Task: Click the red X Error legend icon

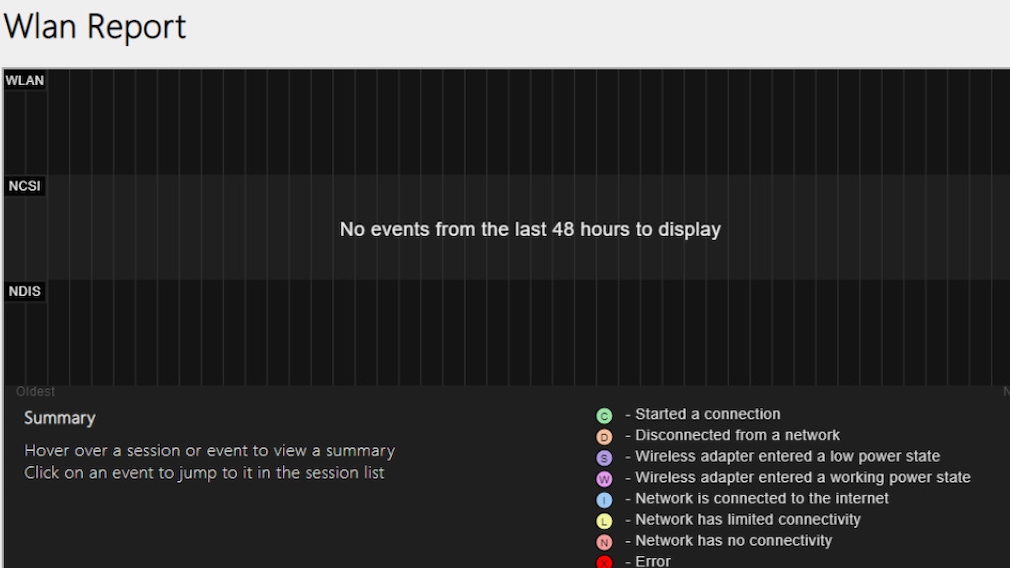Action: pos(604,561)
